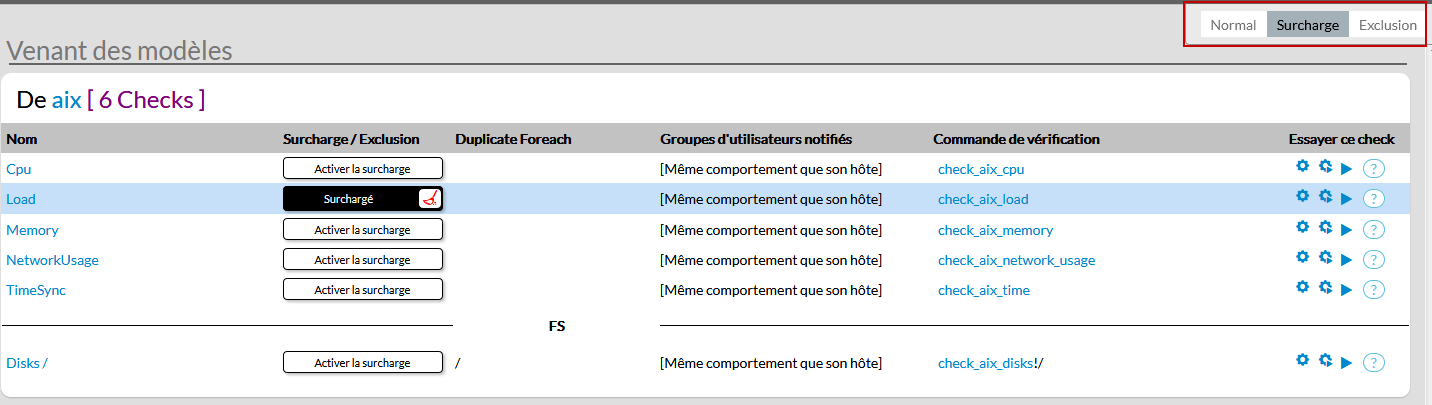Click the second gear icon for Cpu
The width and height of the screenshot is (1432, 405).
click(x=1325, y=166)
